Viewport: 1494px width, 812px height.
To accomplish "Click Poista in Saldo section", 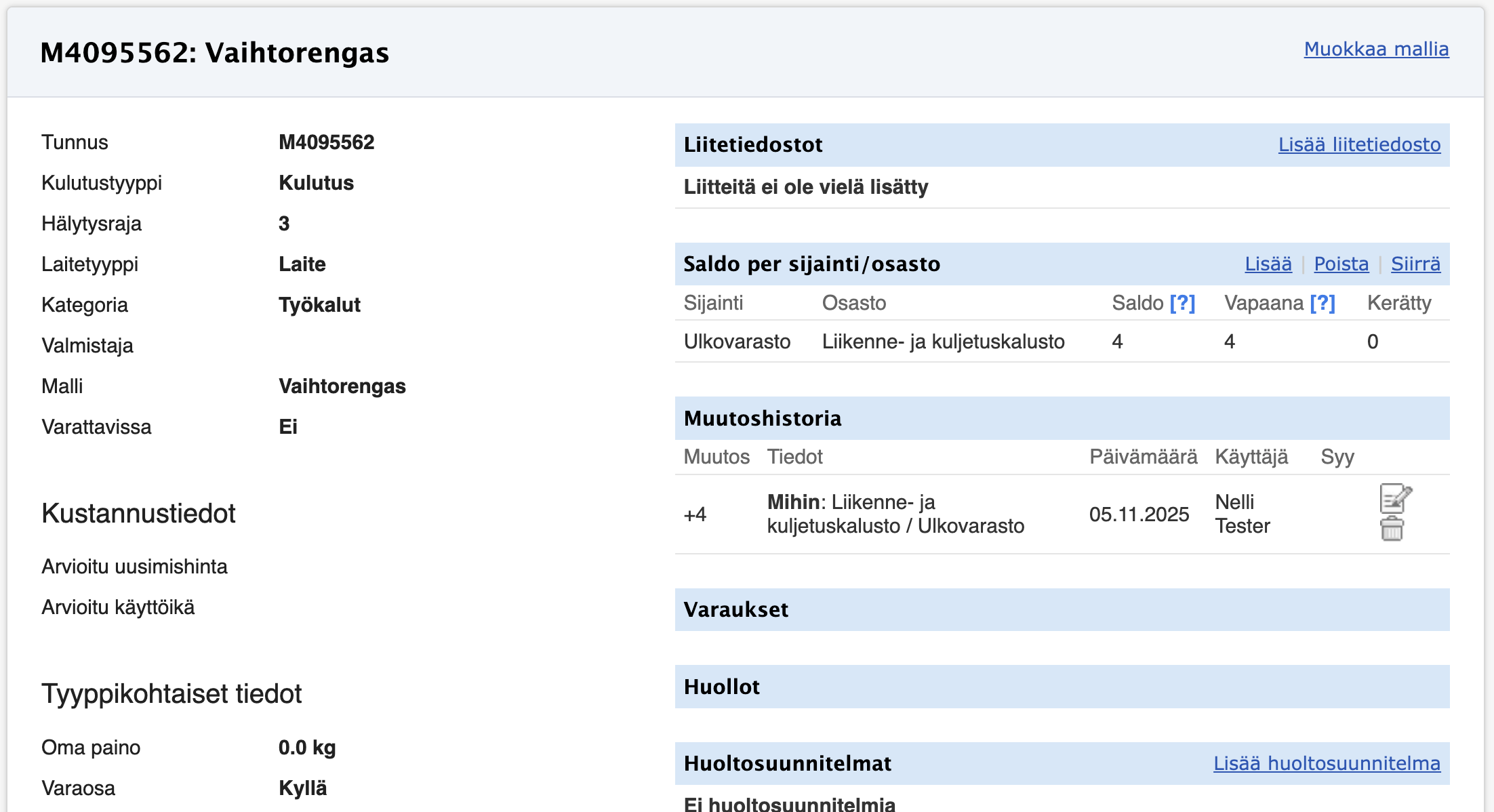I will point(1341,264).
